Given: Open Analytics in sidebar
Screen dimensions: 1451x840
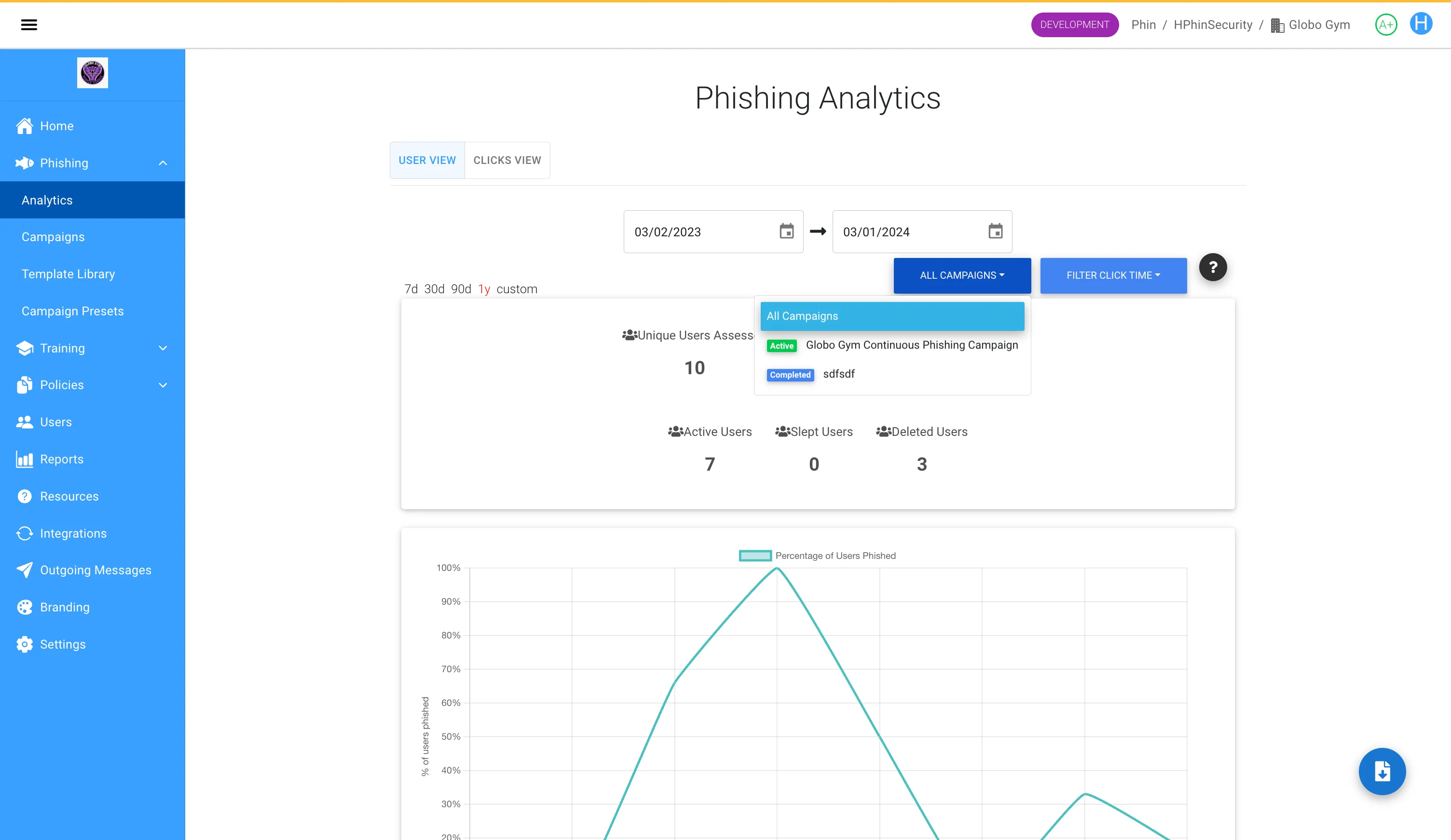Looking at the screenshot, I should pyautogui.click(x=92, y=200).
